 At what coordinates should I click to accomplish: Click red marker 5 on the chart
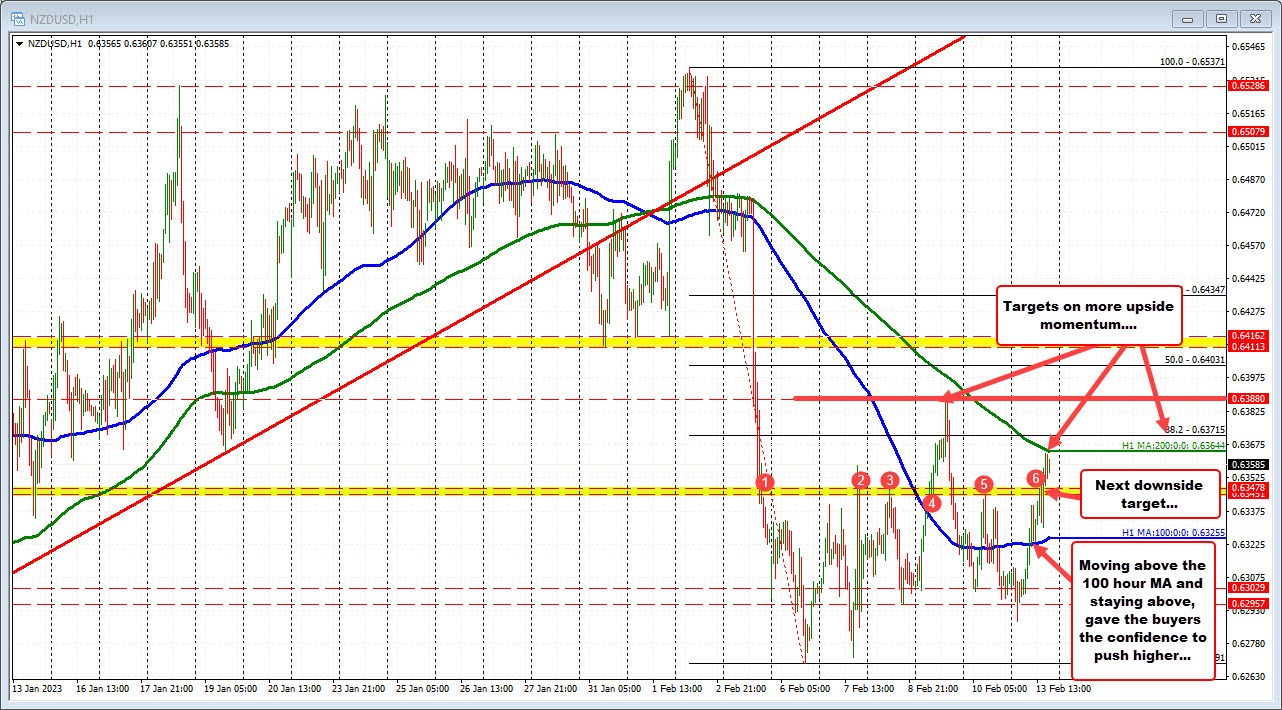coord(983,484)
